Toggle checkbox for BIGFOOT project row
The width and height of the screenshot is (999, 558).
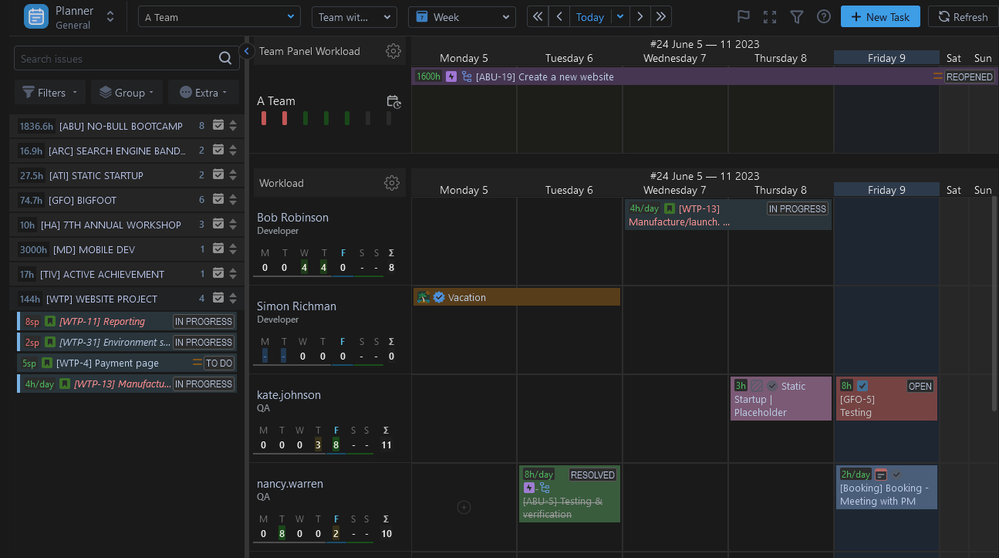pyautogui.click(x=218, y=200)
